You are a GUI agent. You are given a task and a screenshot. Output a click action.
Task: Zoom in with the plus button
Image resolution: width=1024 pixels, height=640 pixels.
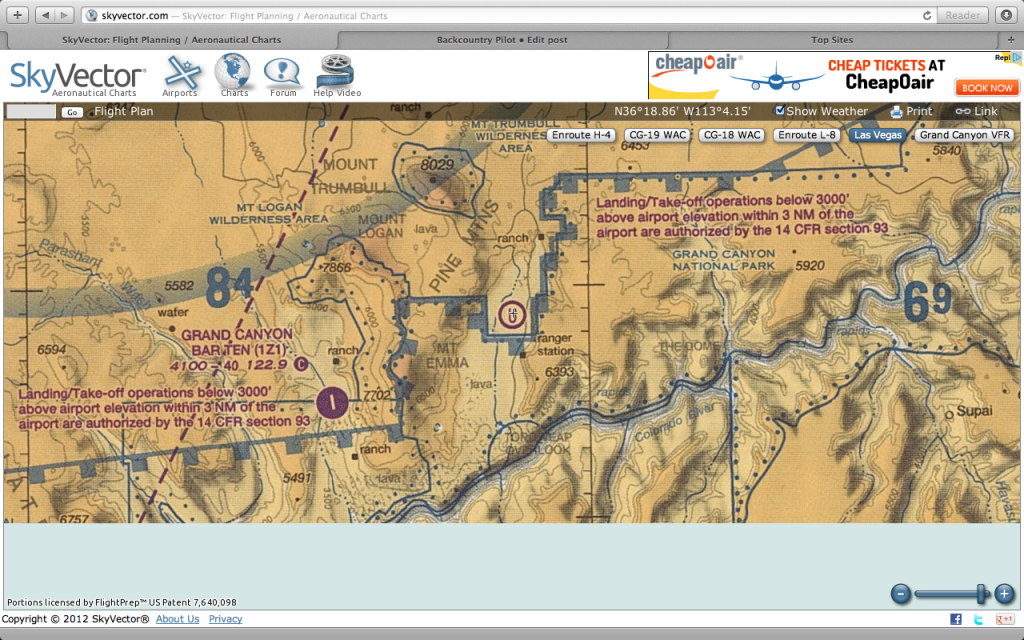pos(1004,594)
